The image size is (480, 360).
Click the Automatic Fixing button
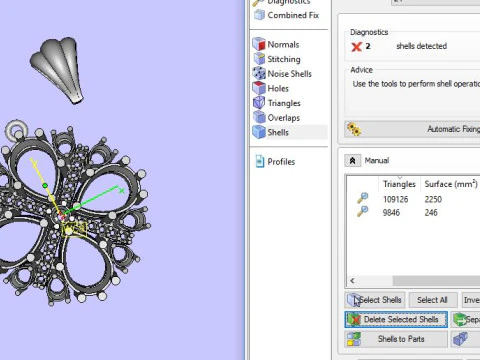tap(412, 129)
